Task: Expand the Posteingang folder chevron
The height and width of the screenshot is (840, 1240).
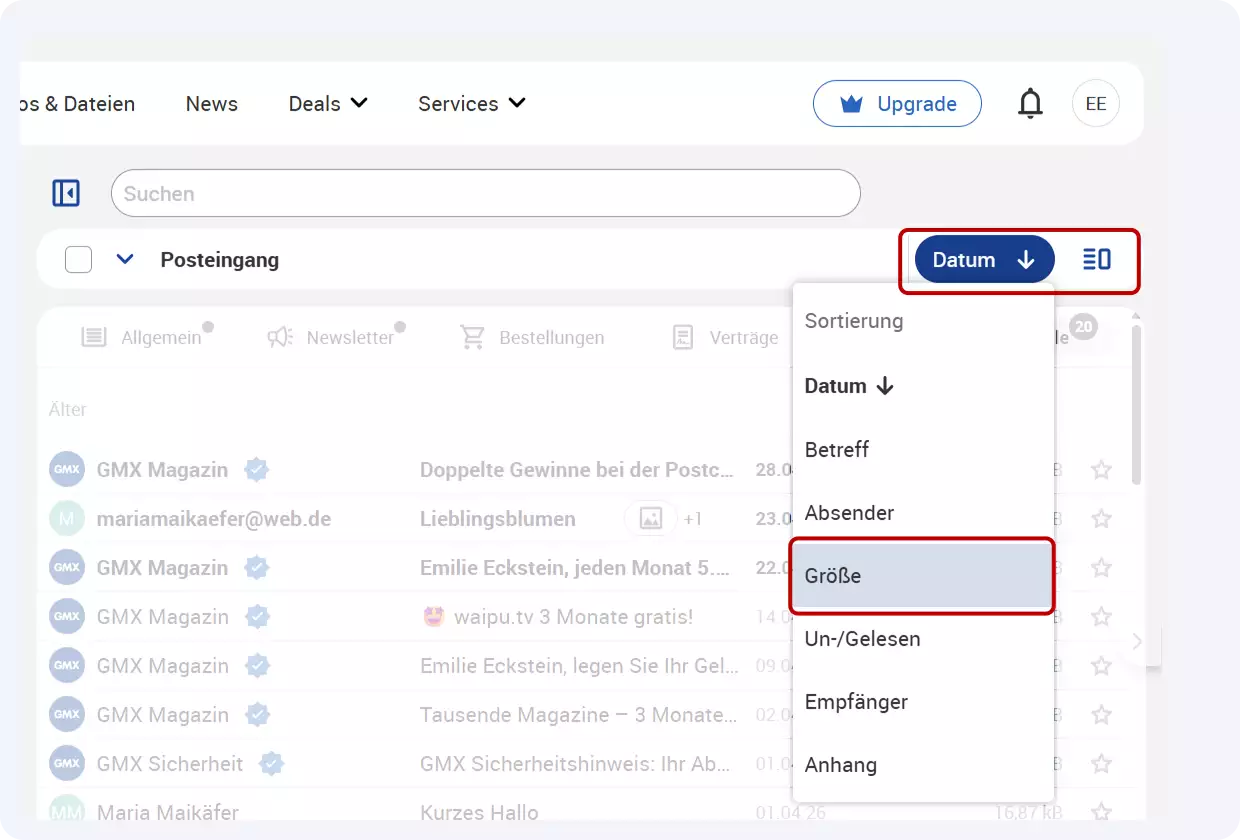Action: tap(124, 258)
